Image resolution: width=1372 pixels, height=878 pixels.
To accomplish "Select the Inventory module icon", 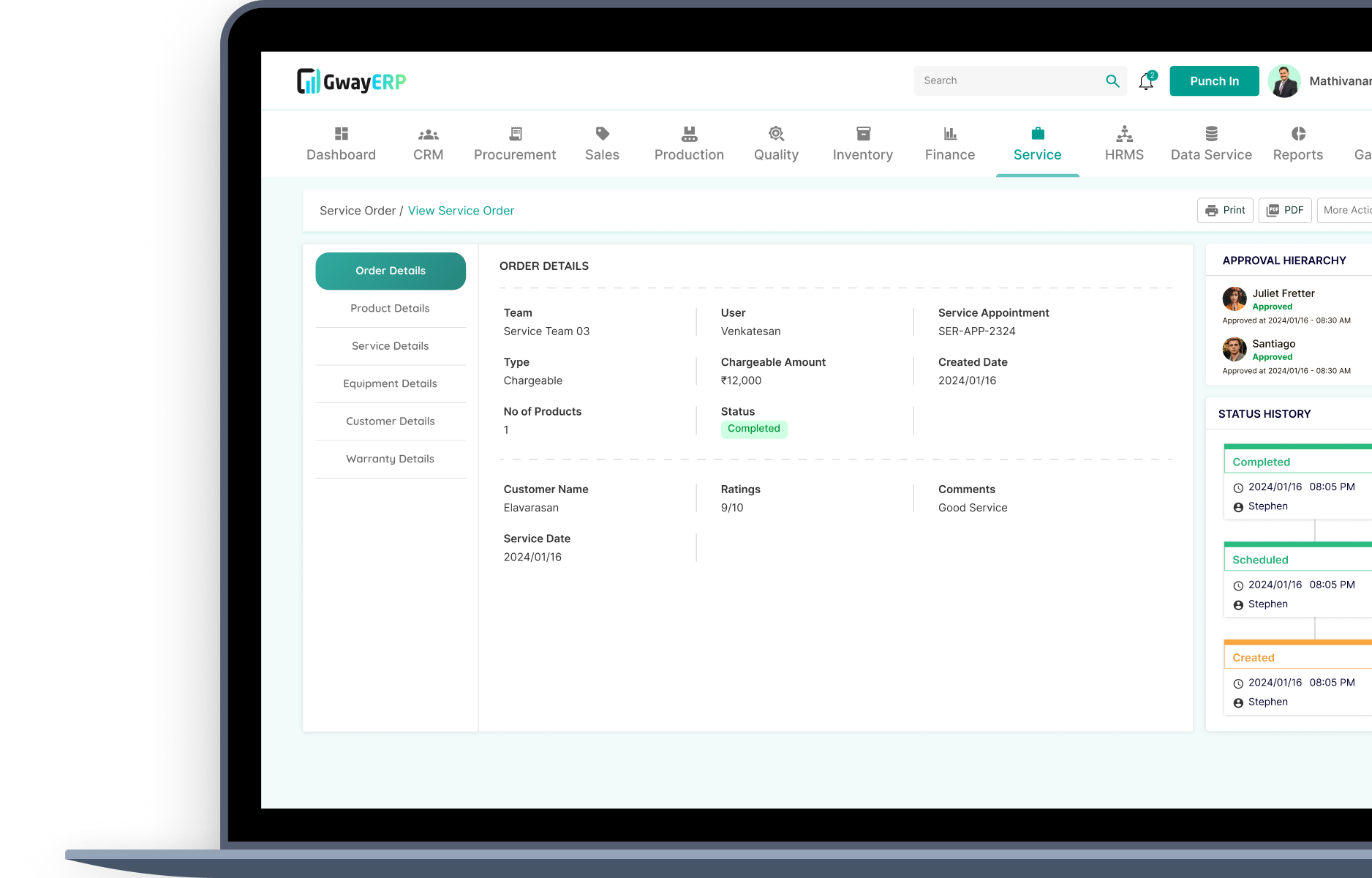I will click(x=863, y=133).
